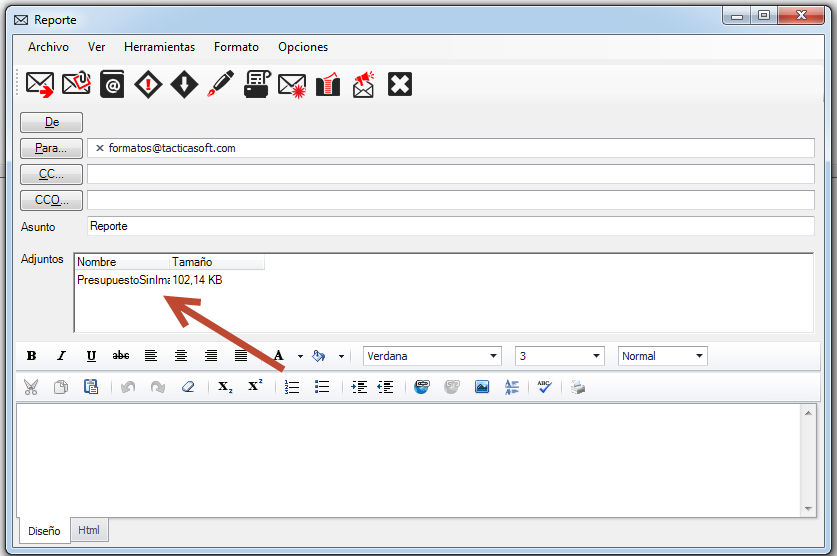
Task: Insert a picture with the image icon
Action: click(482, 387)
